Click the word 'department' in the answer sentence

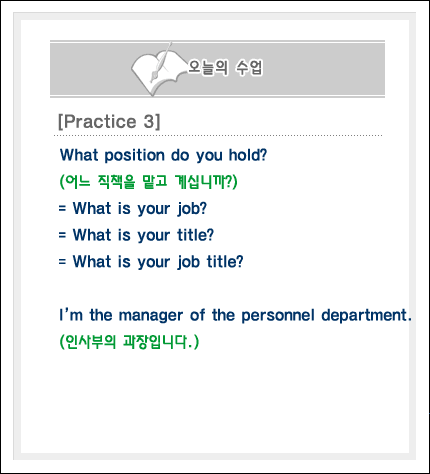[x=364, y=316]
